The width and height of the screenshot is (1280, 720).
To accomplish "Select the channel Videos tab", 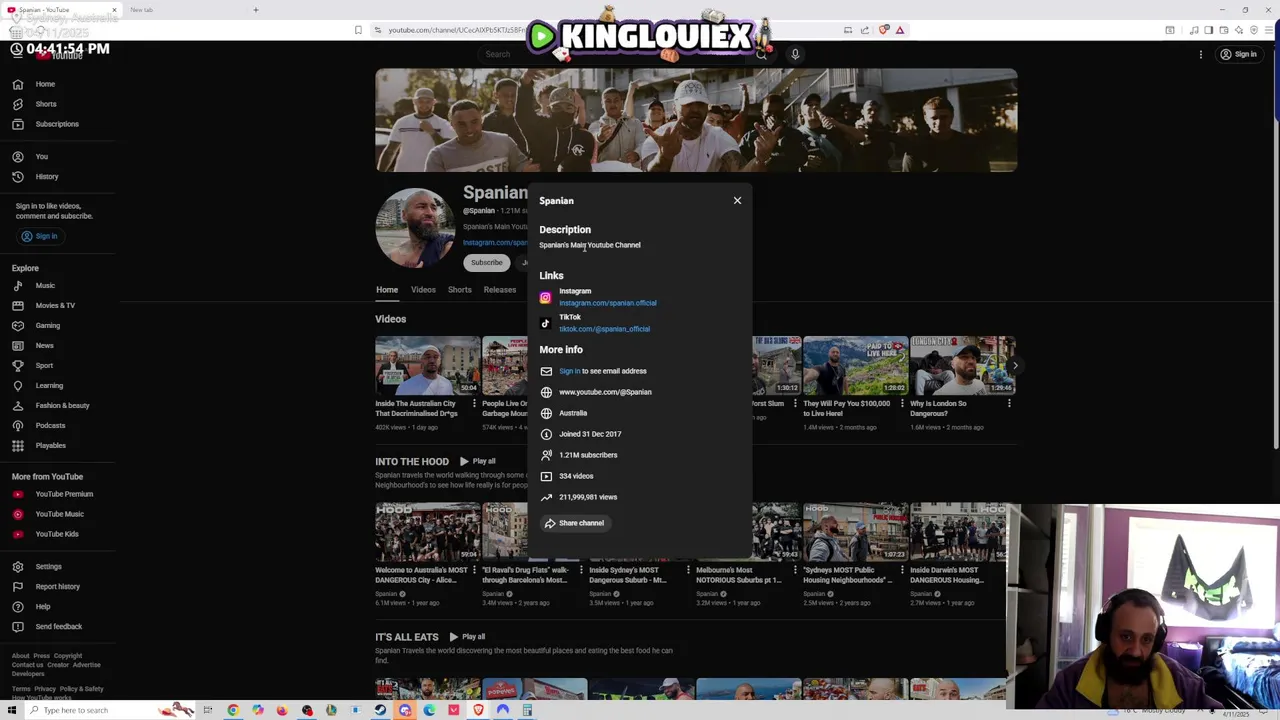I will point(423,290).
